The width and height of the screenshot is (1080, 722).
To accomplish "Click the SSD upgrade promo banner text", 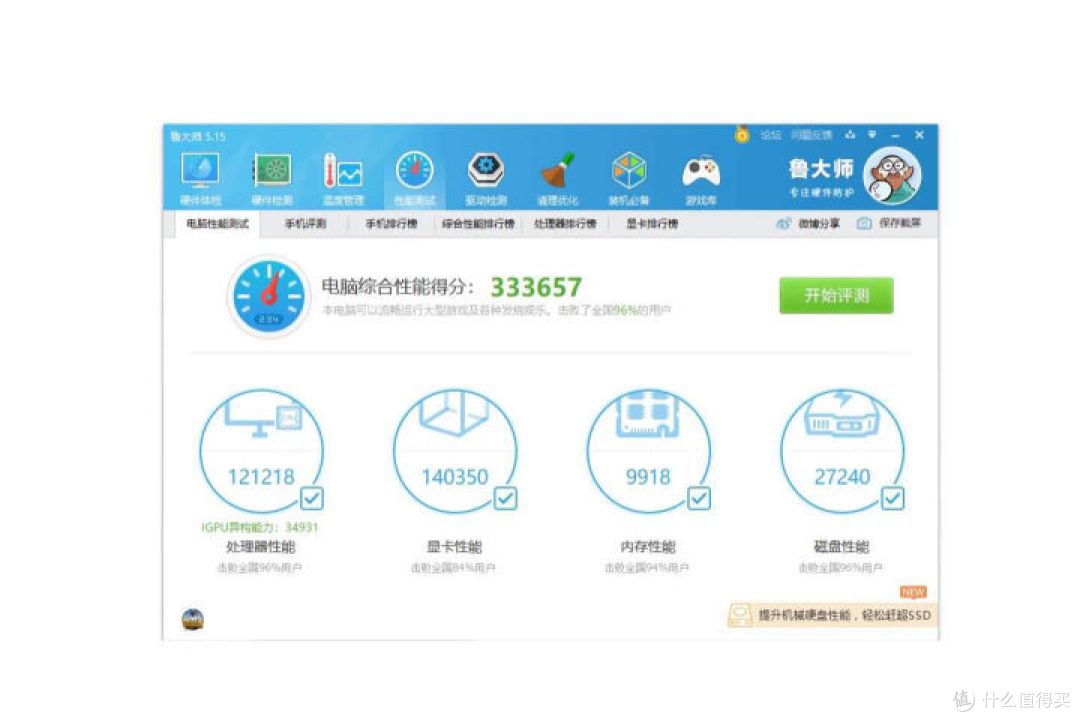I will pos(844,615).
